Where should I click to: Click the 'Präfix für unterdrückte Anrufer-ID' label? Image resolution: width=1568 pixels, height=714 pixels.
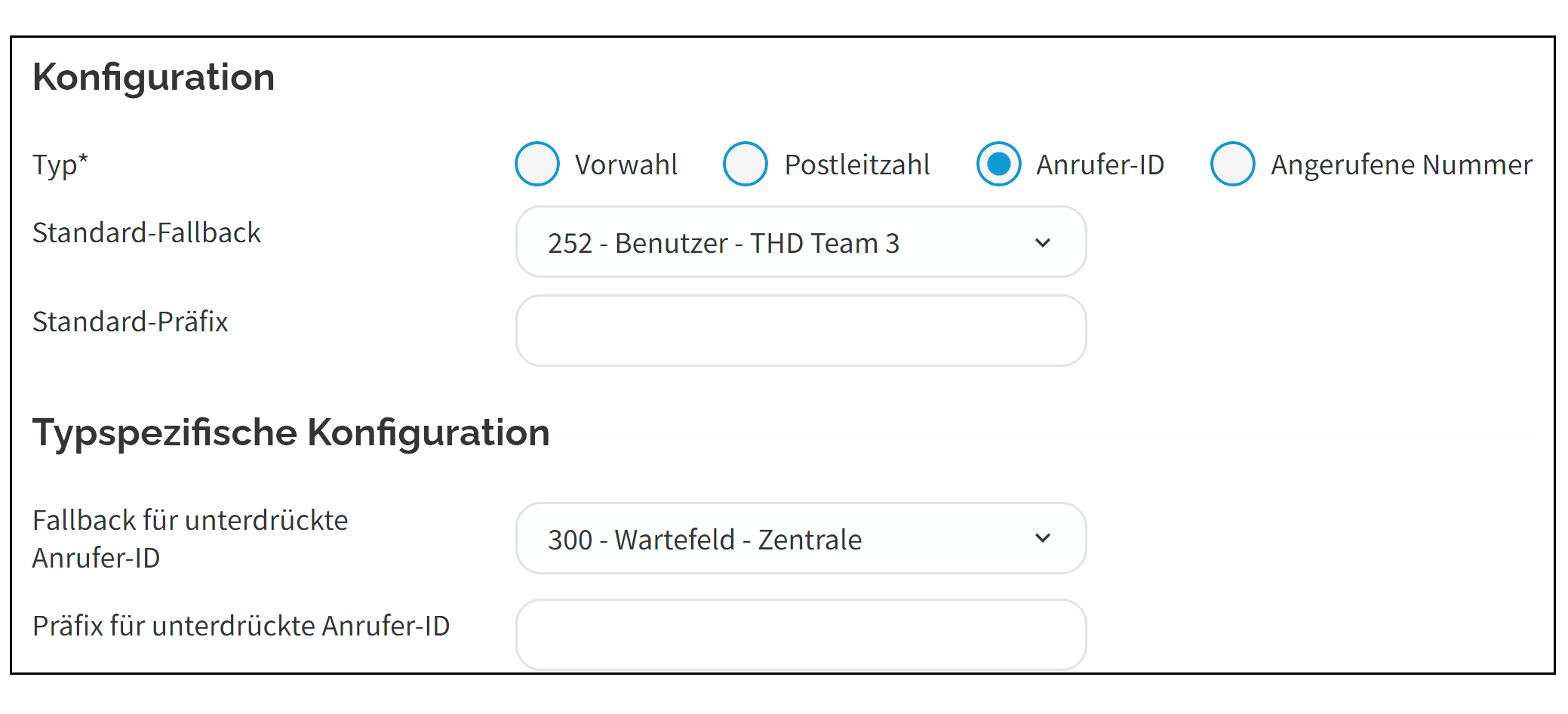pyautogui.click(x=241, y=626)
